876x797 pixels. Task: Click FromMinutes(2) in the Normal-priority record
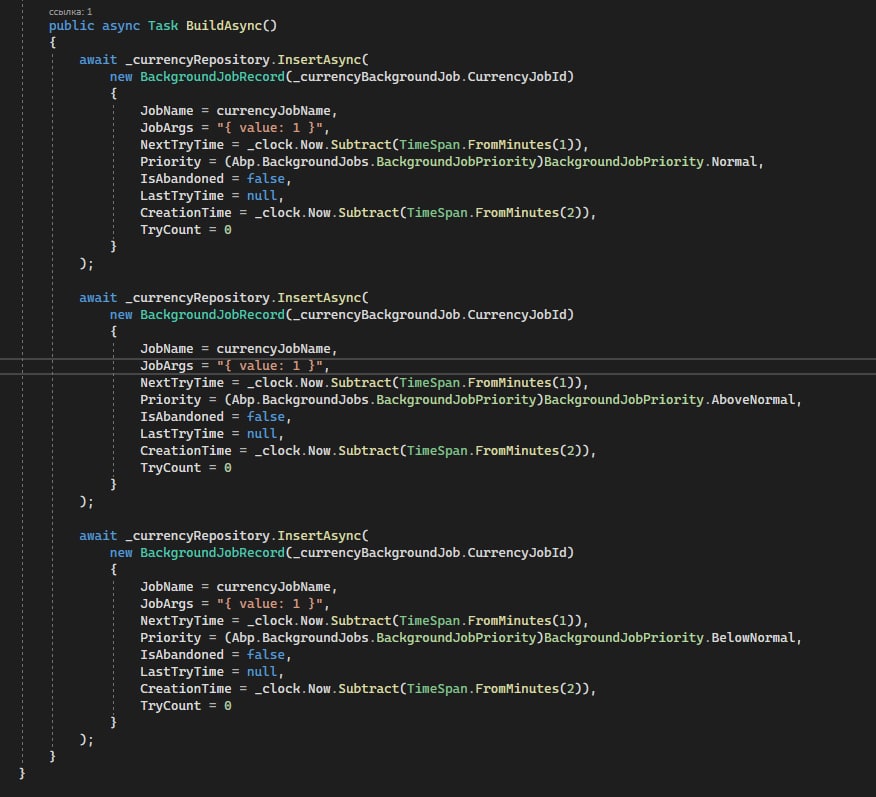click(x=529, y=213)
